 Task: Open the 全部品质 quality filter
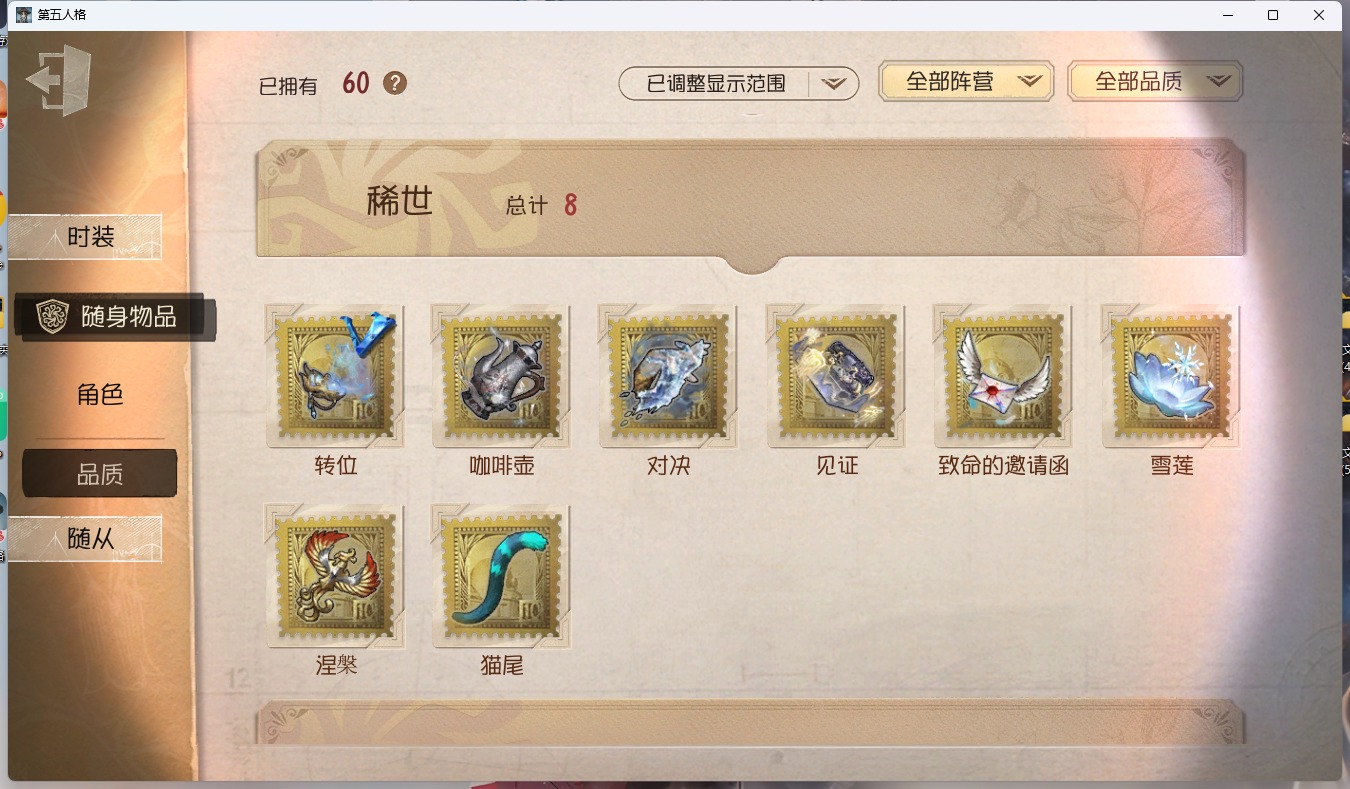click(x=1155, y=82)
